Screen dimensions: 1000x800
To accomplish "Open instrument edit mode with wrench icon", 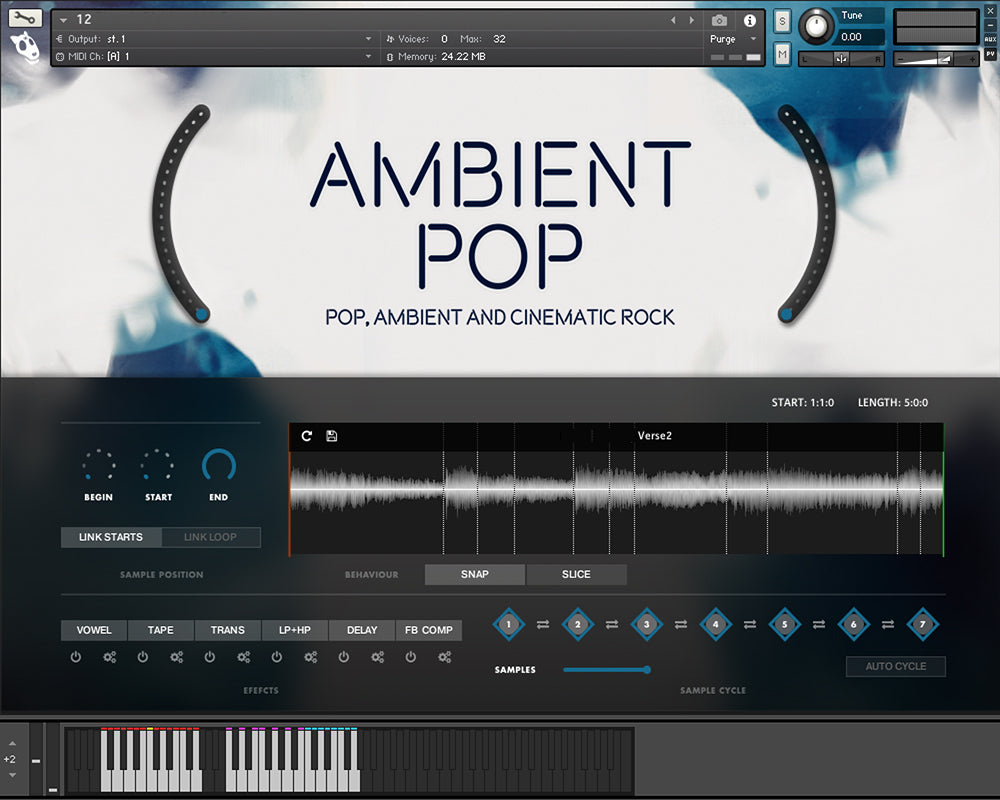I will pos(25,18).
